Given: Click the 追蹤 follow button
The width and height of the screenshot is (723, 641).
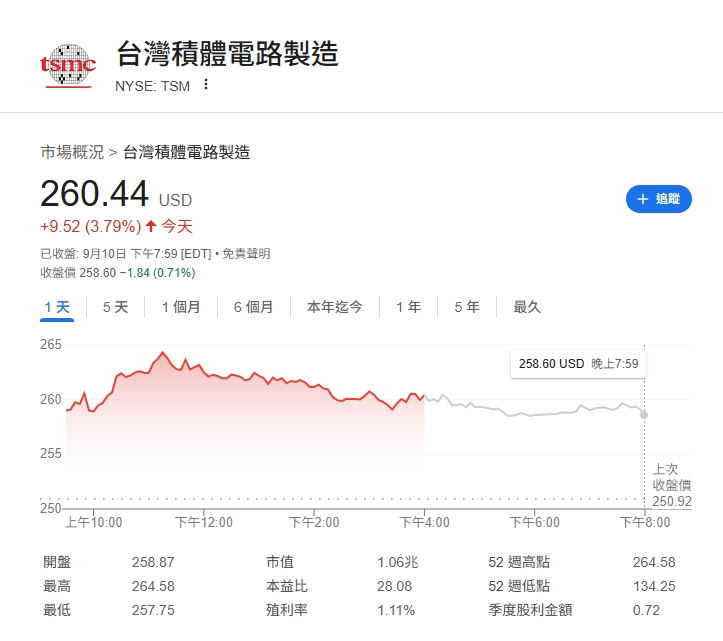Looking at the screenshot, I should 658,199.
